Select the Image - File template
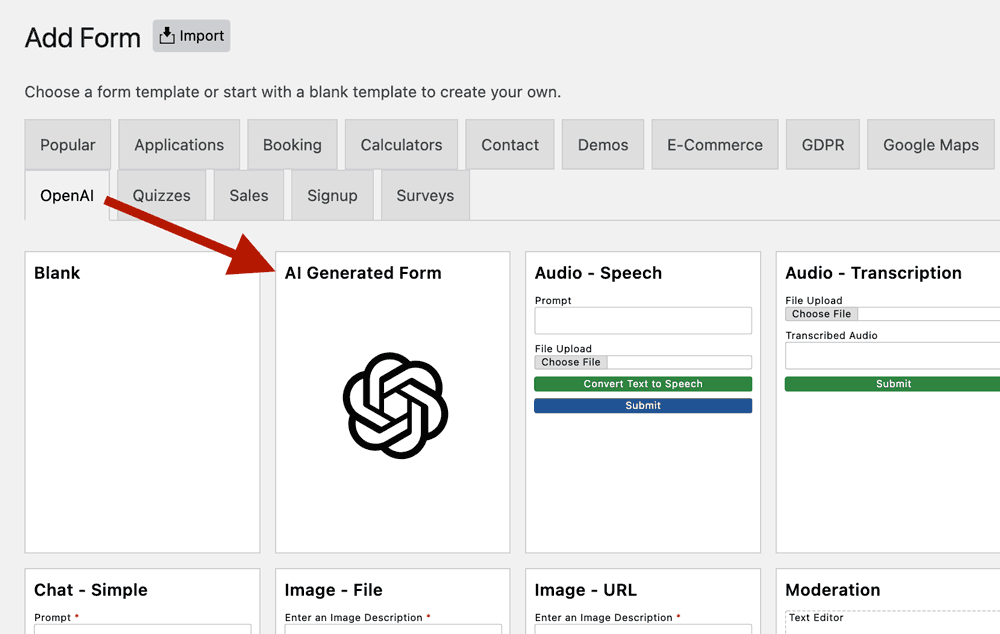 [x=392, y=601]
